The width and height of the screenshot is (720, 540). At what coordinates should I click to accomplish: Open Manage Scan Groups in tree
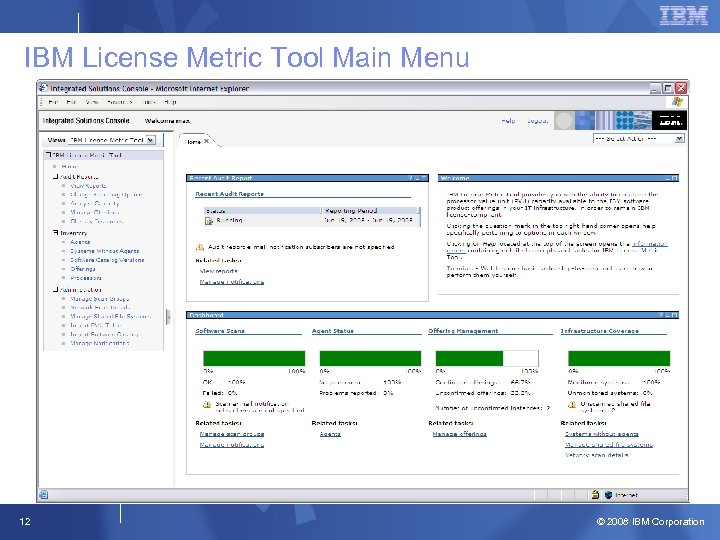100,299
